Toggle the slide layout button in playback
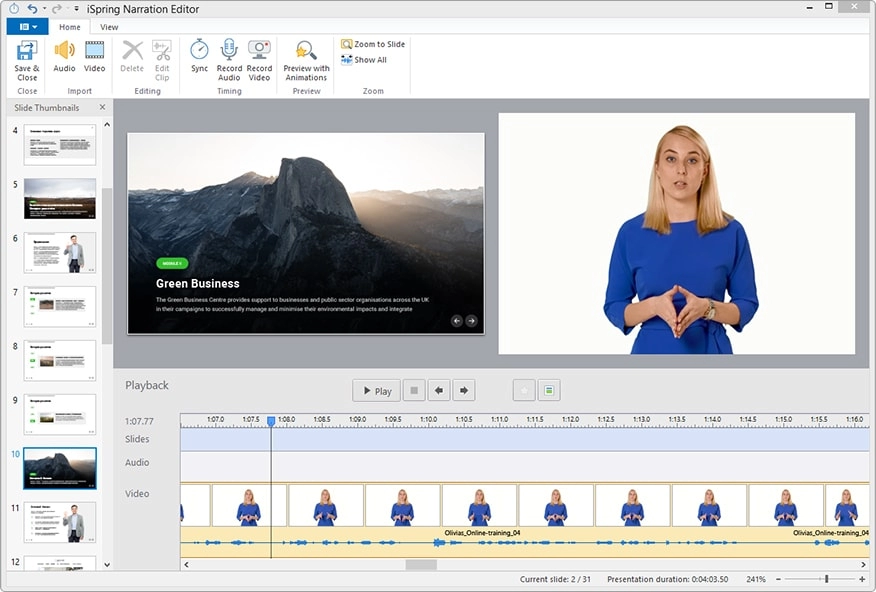 [x=549, y=390]
